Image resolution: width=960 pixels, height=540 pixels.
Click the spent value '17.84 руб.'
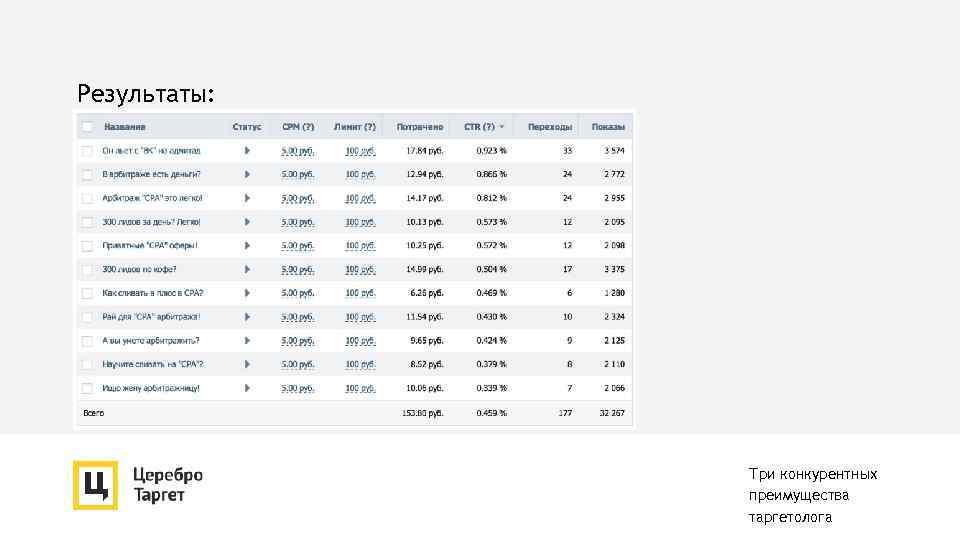(425, 151)
